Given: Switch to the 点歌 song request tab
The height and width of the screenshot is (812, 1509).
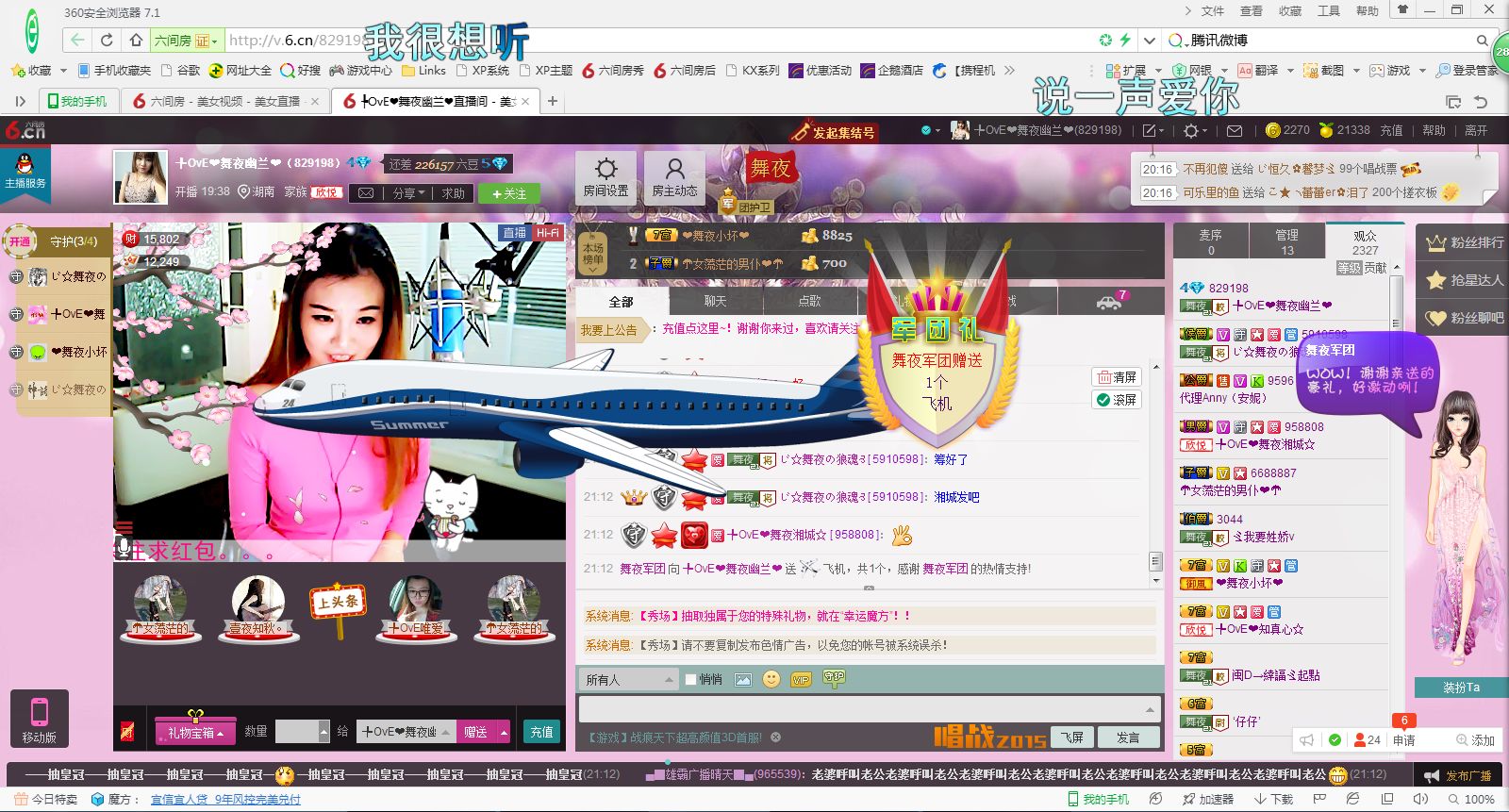Looking at the screenshot, I should pyautogui.click(x=809, y=301).
